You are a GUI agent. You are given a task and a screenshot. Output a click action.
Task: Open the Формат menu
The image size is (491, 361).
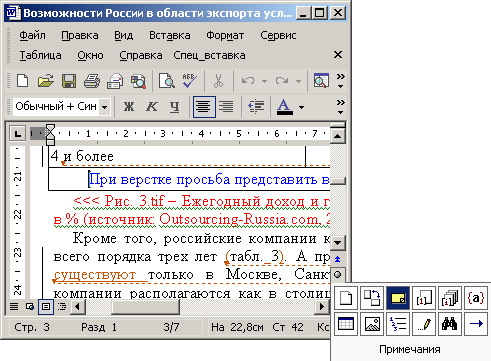click(225, 35)
